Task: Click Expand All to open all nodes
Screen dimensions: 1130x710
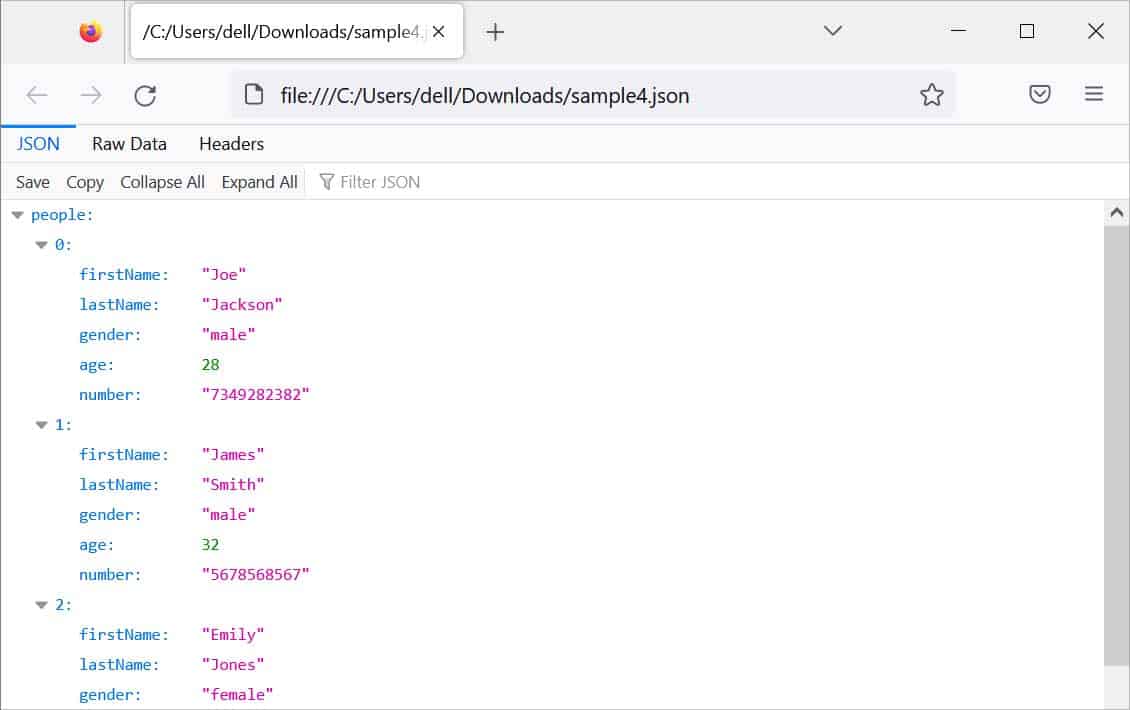Action: pyautogui.click(x=259, y=181)
